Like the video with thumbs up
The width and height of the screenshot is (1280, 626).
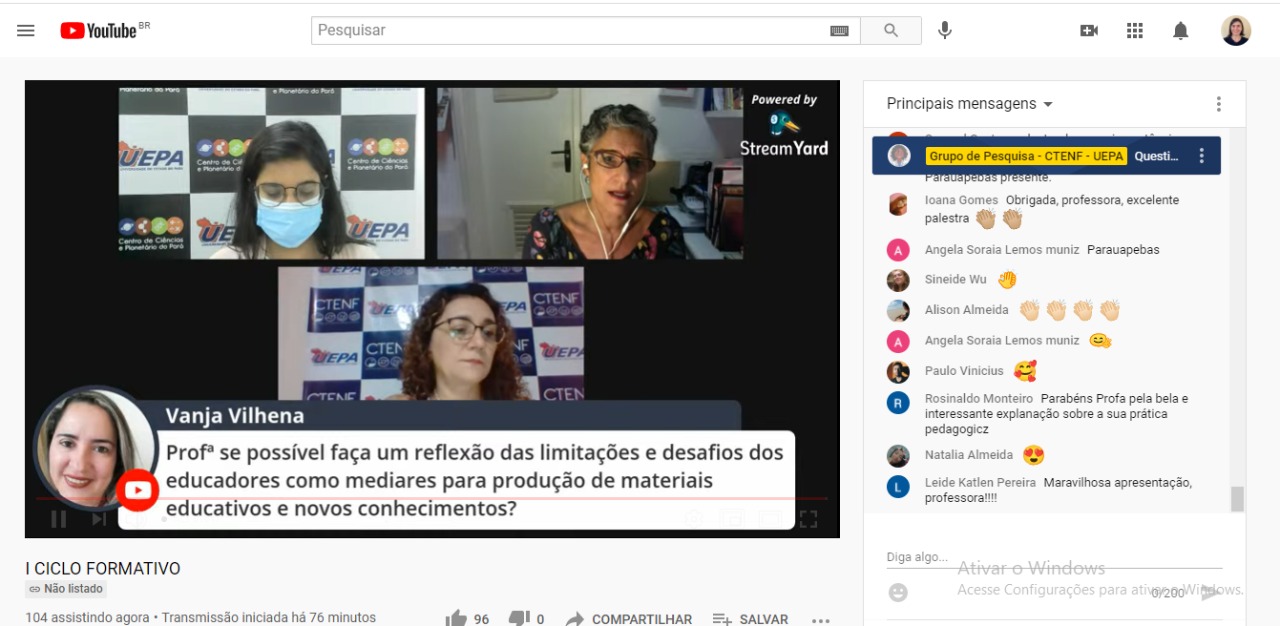(x=456, y=619)
